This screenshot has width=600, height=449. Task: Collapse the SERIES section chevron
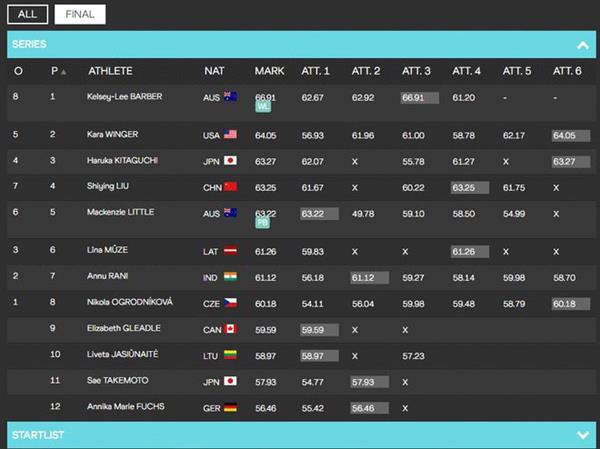point(583,45)
